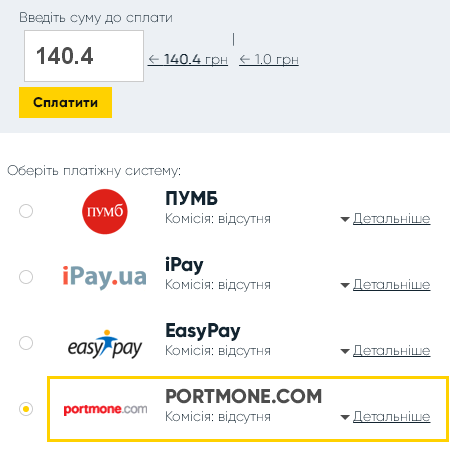Viewport: 450px width, 471px height.
Task: Click the iPay.ua logo
Action: (x=105, y=277)
